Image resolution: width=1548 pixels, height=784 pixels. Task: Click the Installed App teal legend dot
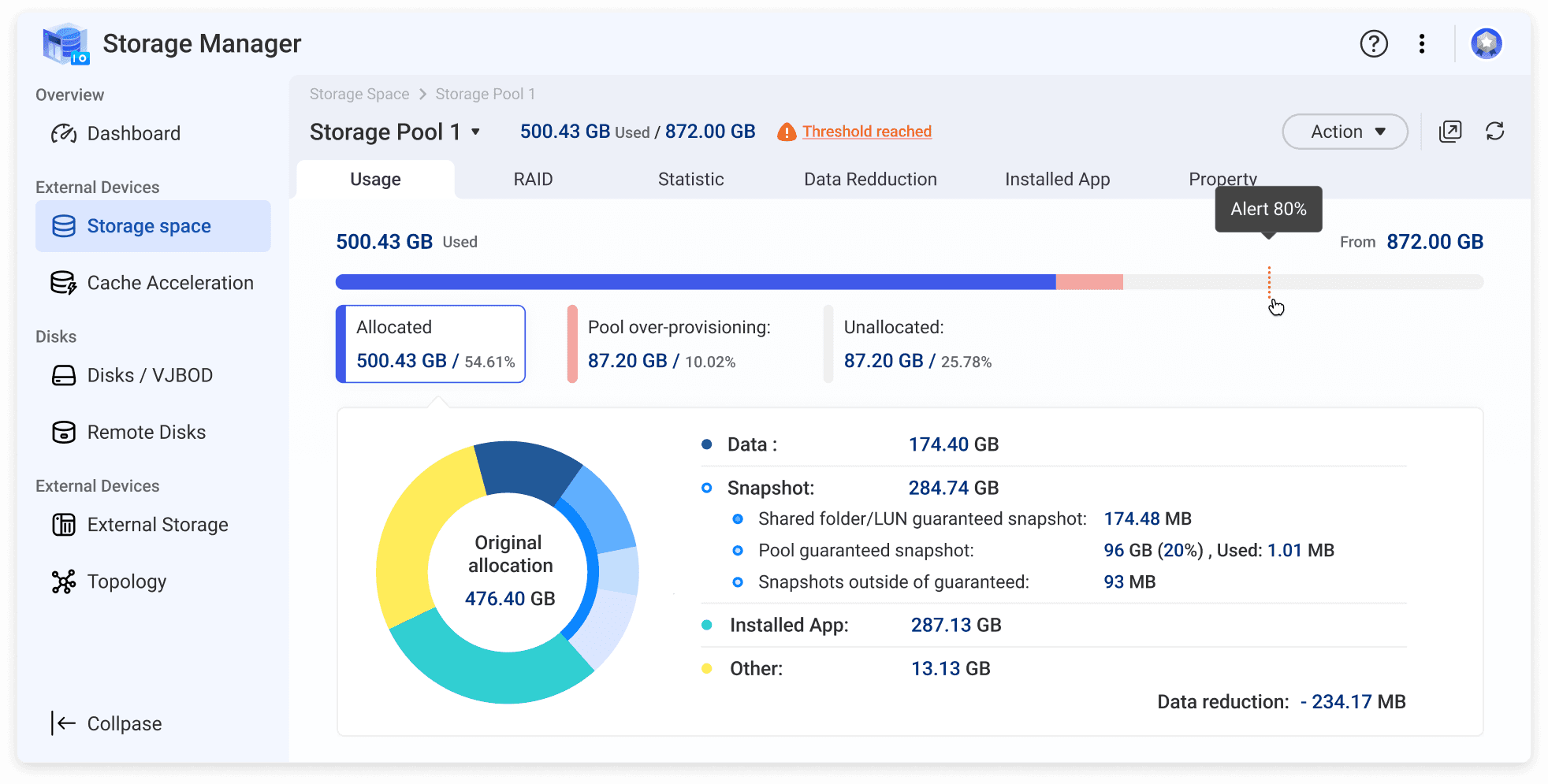707,625
